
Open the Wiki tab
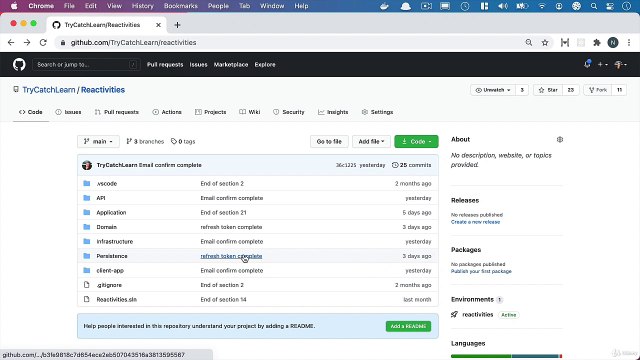tap(249, 112)
